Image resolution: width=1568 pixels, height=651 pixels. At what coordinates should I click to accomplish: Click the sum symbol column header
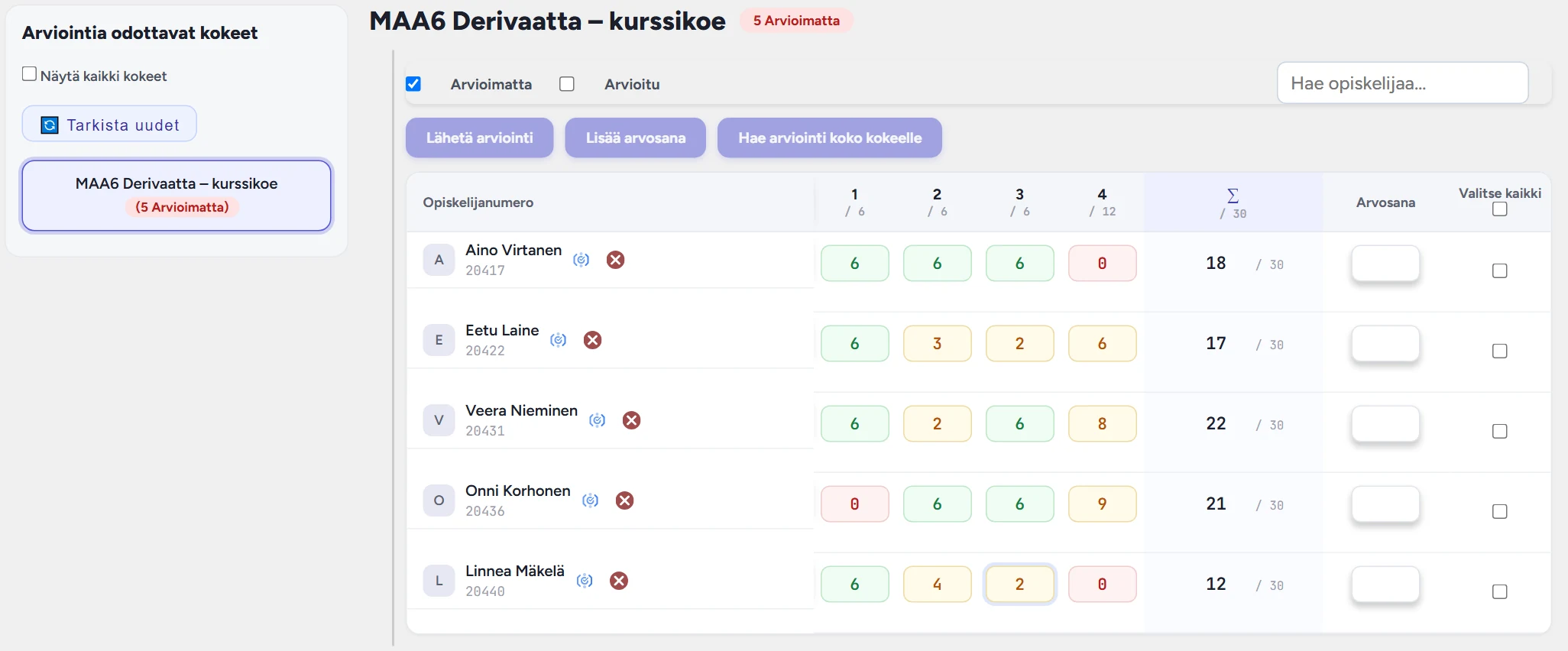pyautogui.click(x=1233, y=202)
